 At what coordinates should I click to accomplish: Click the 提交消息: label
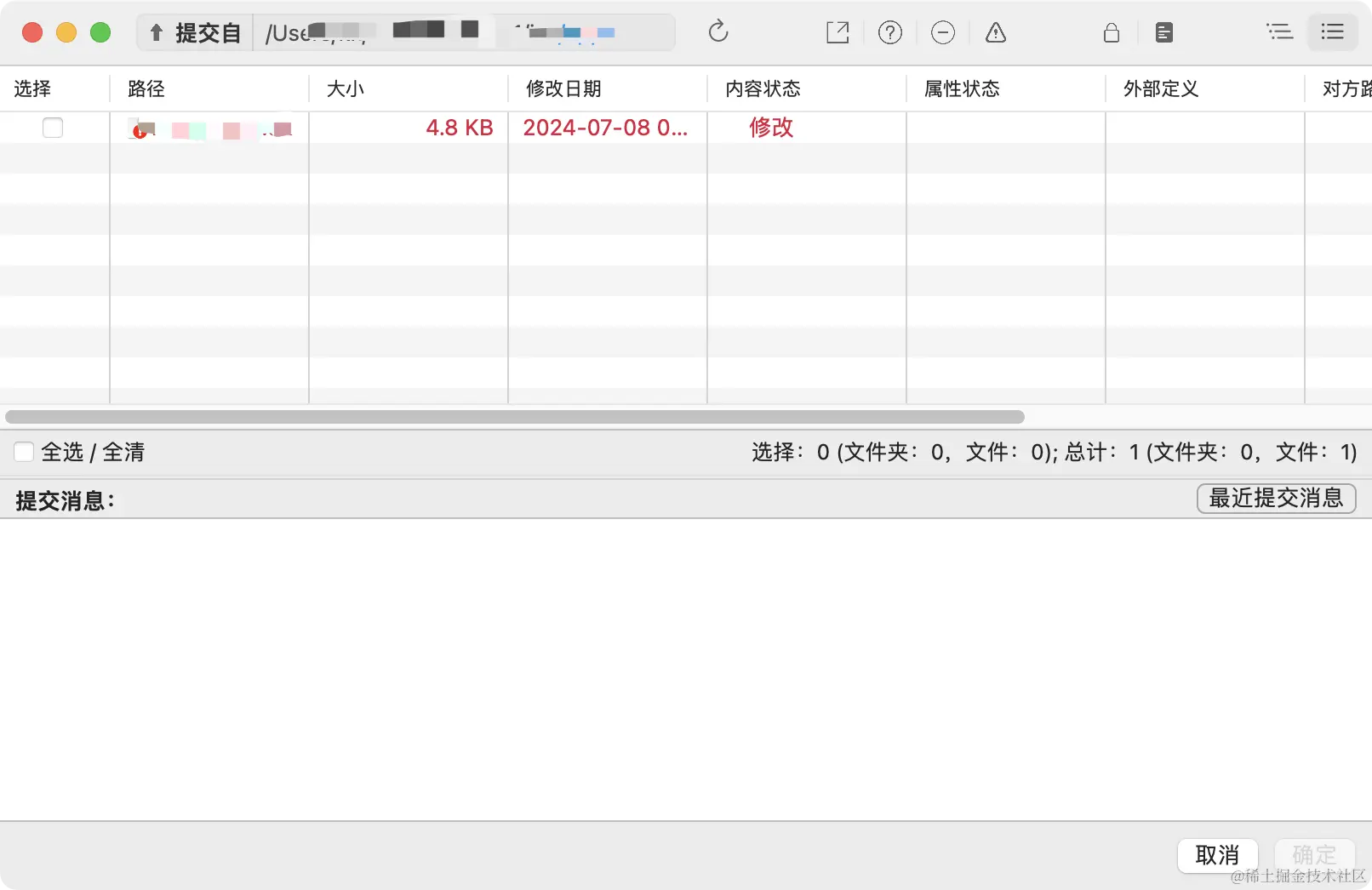(x=66, y=500)
